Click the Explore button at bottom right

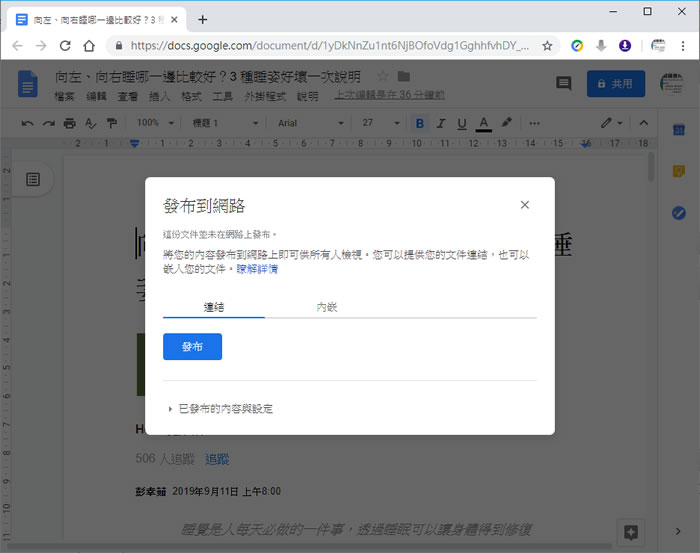[630, 532]
